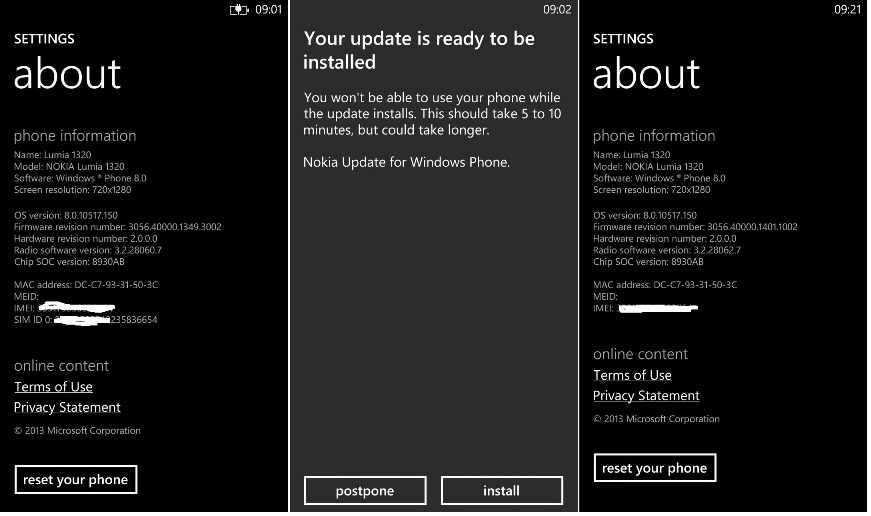Open Privacy Statement link on 09:01 screen
The width and height of the screenshot is (871, 516).
click(67, 407)
